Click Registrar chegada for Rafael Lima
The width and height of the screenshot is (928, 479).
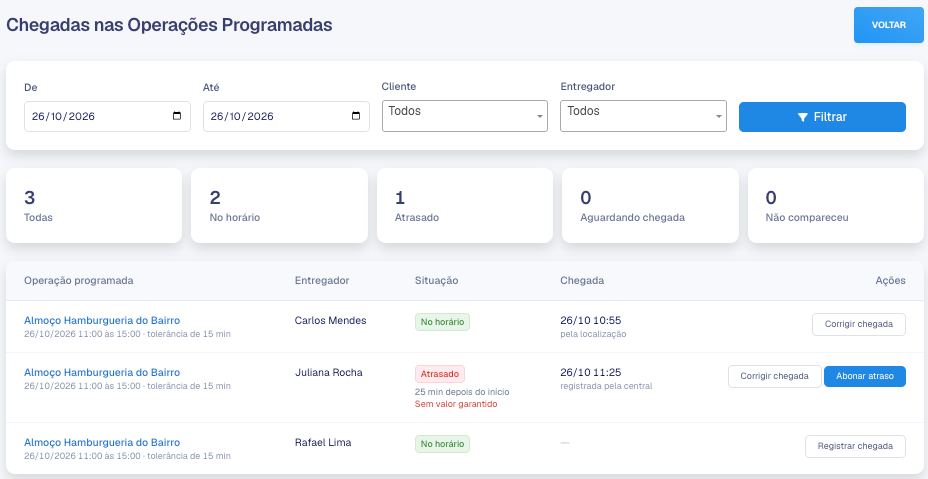[855, 446]
